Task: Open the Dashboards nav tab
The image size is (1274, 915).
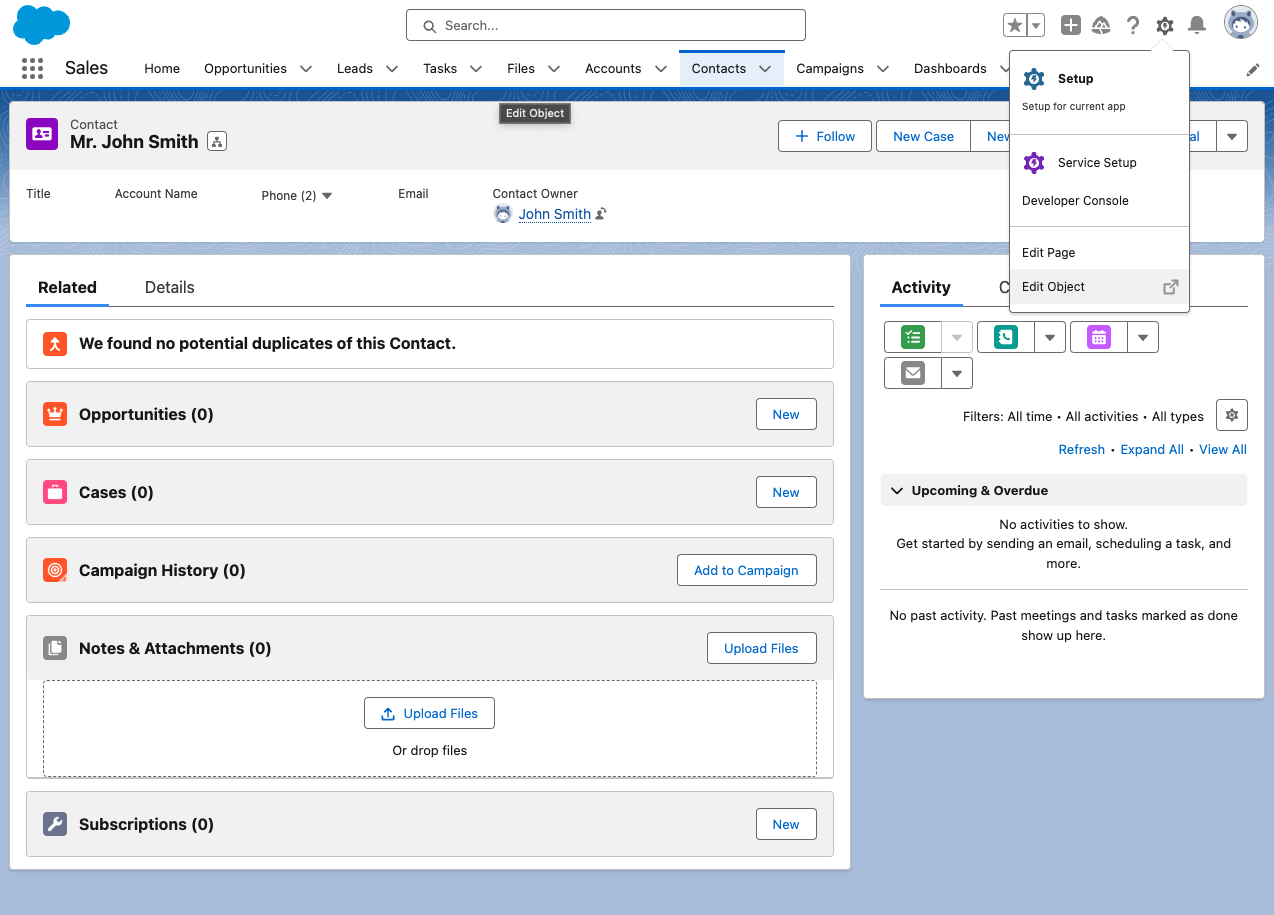Action: pyautogui.click(x=950, y=69)
